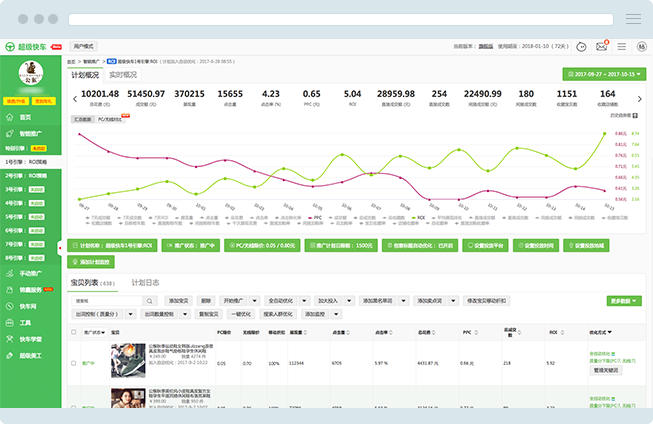
Task: Click the 添加宝贝 button
Action: pyautogui.click(x=179, y=300)
